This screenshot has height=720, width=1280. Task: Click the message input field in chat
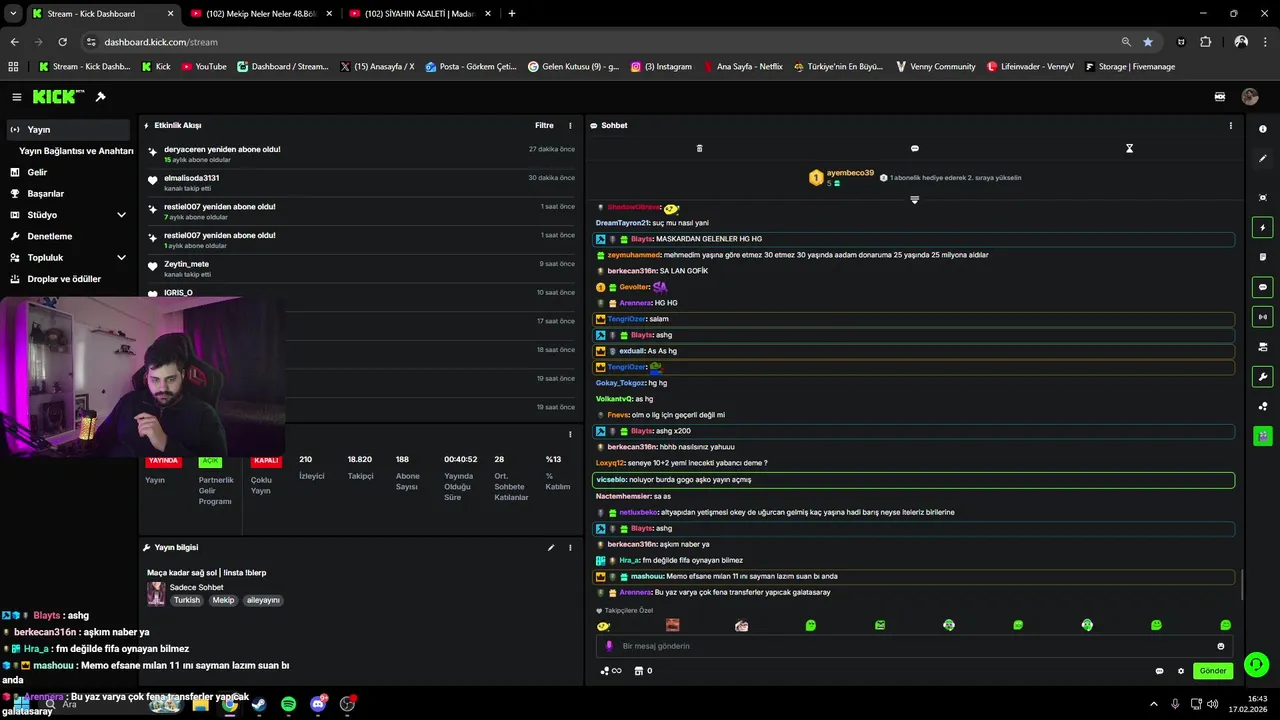[x=915, y=646]
